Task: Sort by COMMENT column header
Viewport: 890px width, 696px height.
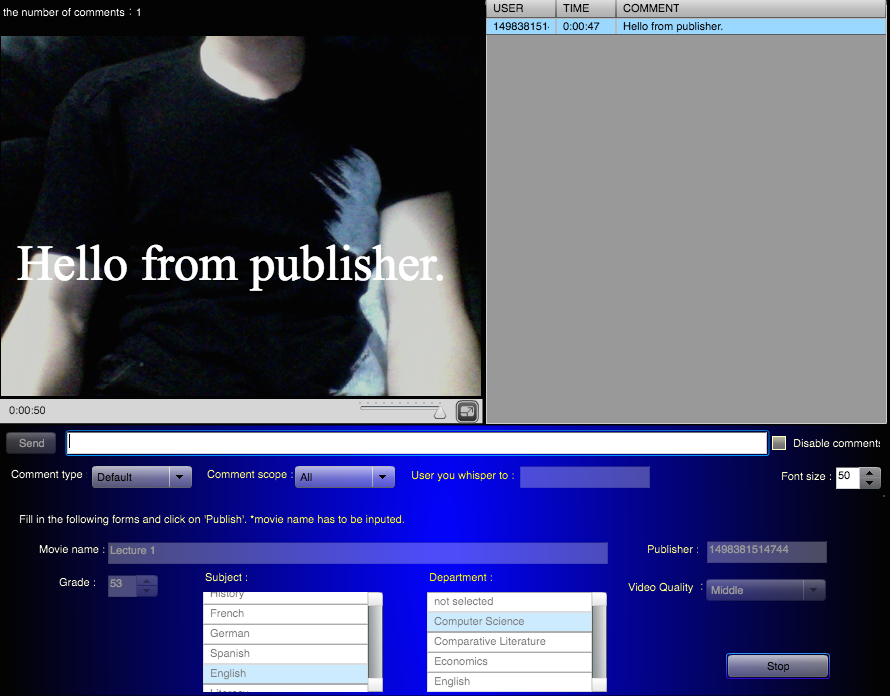Action: pos(751,9)
